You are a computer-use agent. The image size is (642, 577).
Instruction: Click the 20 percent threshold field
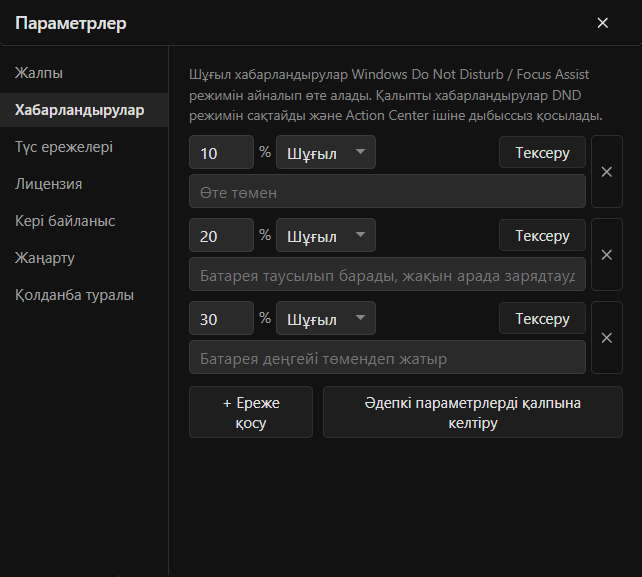pyautogui.click(x=221, y=235)
